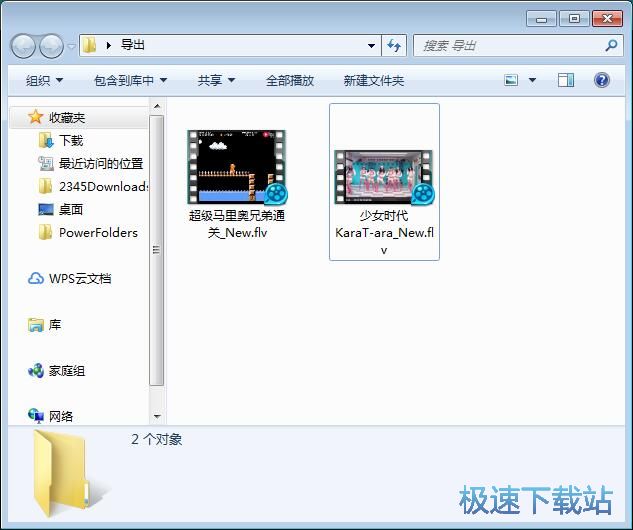
Task: Open the address bar history dropdown
Action: tap(371, 46)
